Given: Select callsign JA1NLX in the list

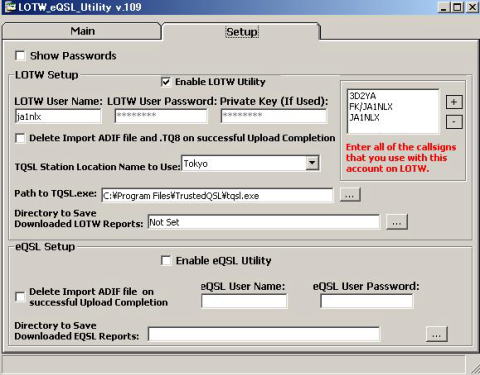Looking at the screenshot, I should [364, 117].
